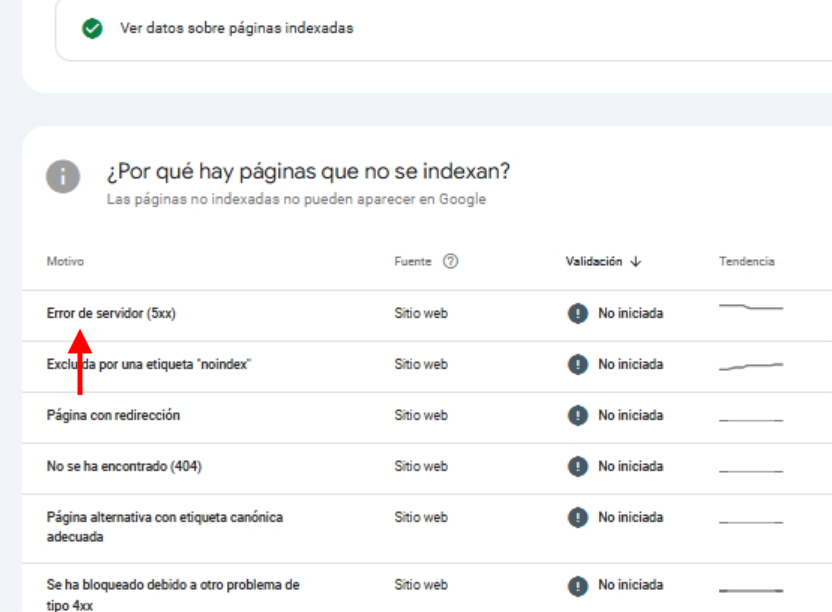View trend sparkline for Error de servidor
The height and width of the screenshot is (612, 832).
click(x=750, y=306)
